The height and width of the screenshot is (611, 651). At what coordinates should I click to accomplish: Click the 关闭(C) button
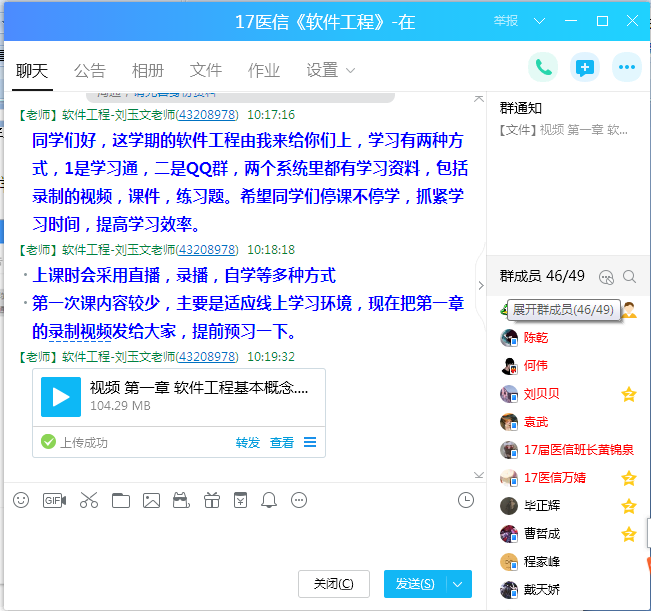(x=334, y=584)
